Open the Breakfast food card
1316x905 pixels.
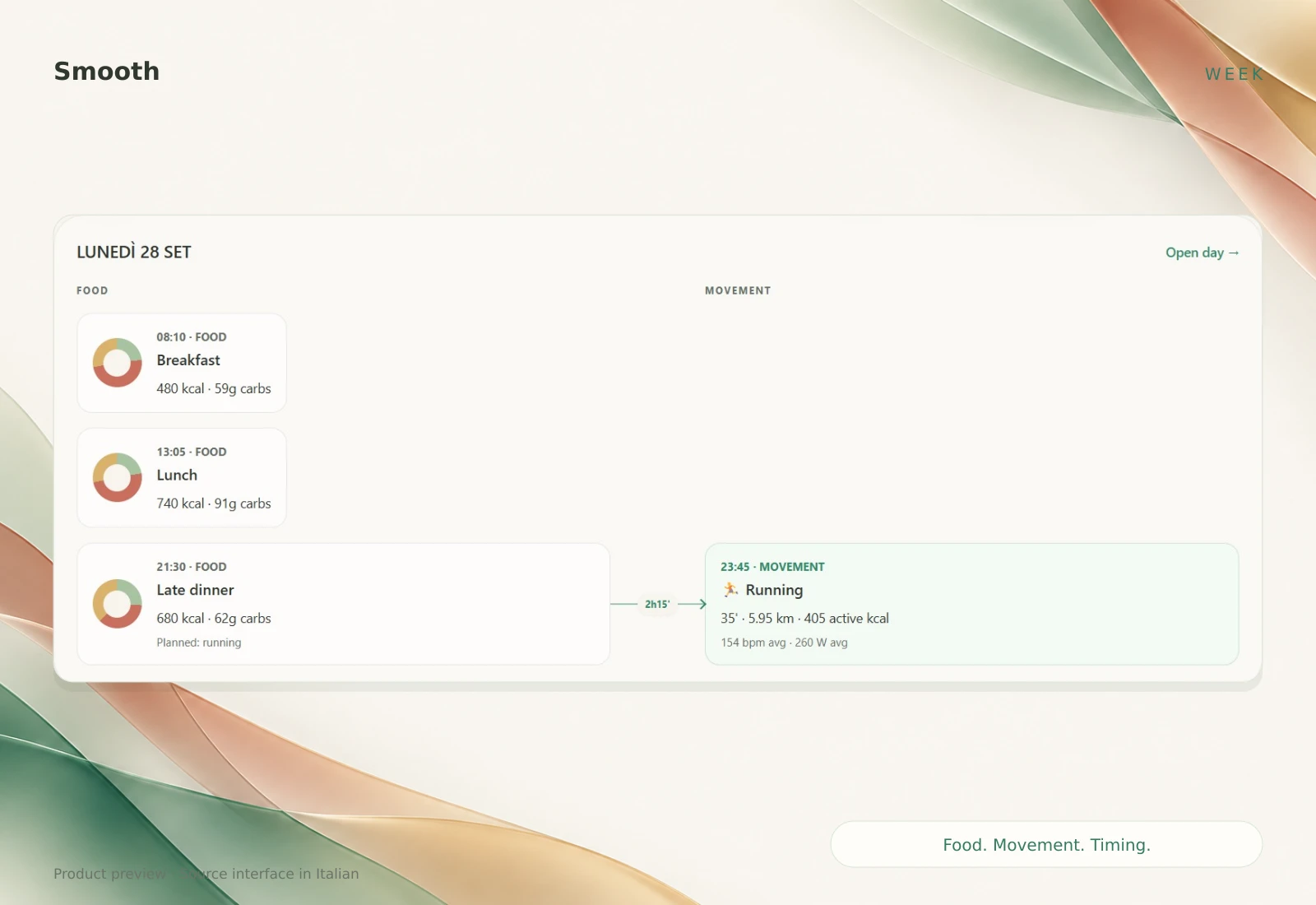[x=182, y=363]
